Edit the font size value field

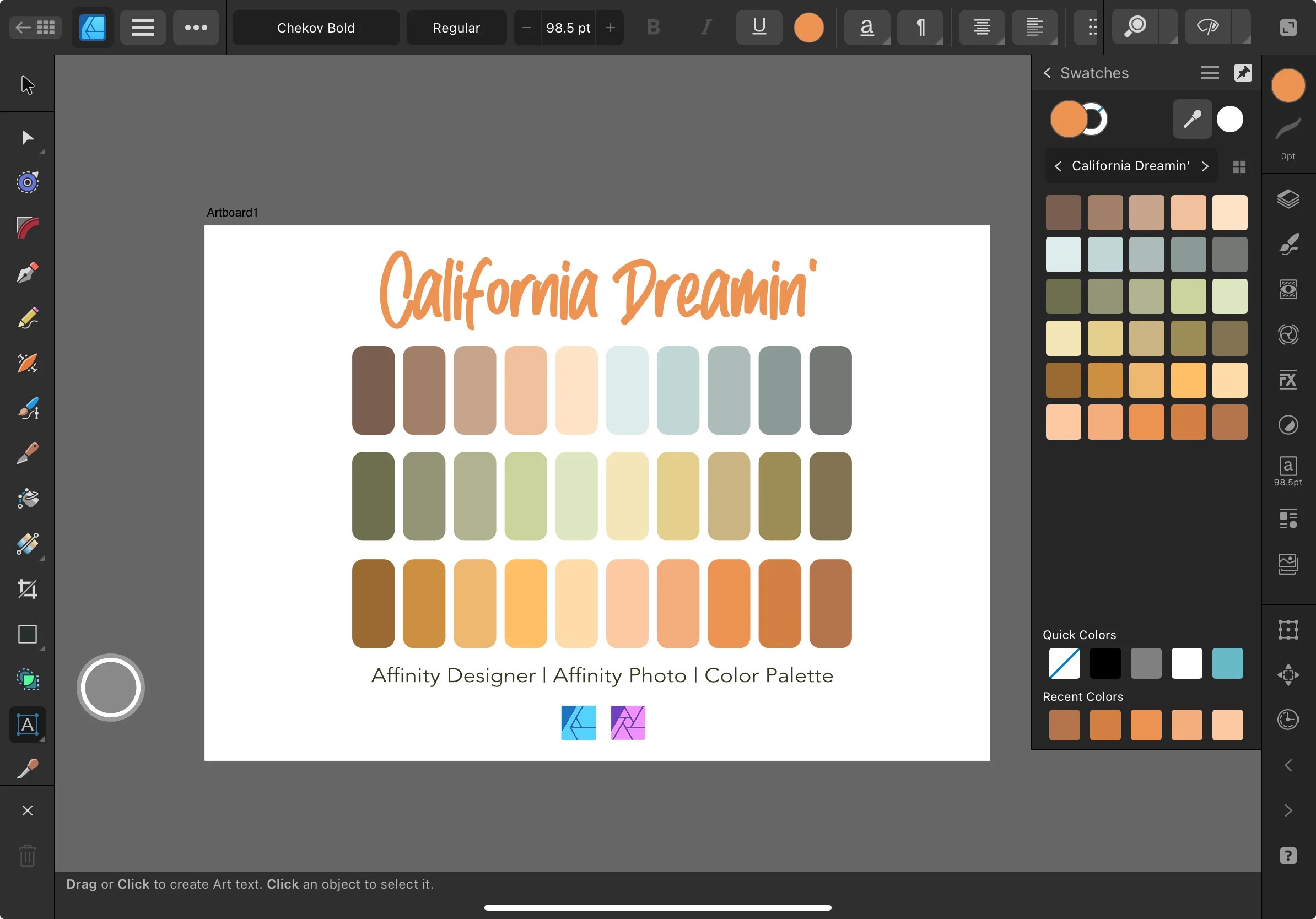(x=568, y=27)
